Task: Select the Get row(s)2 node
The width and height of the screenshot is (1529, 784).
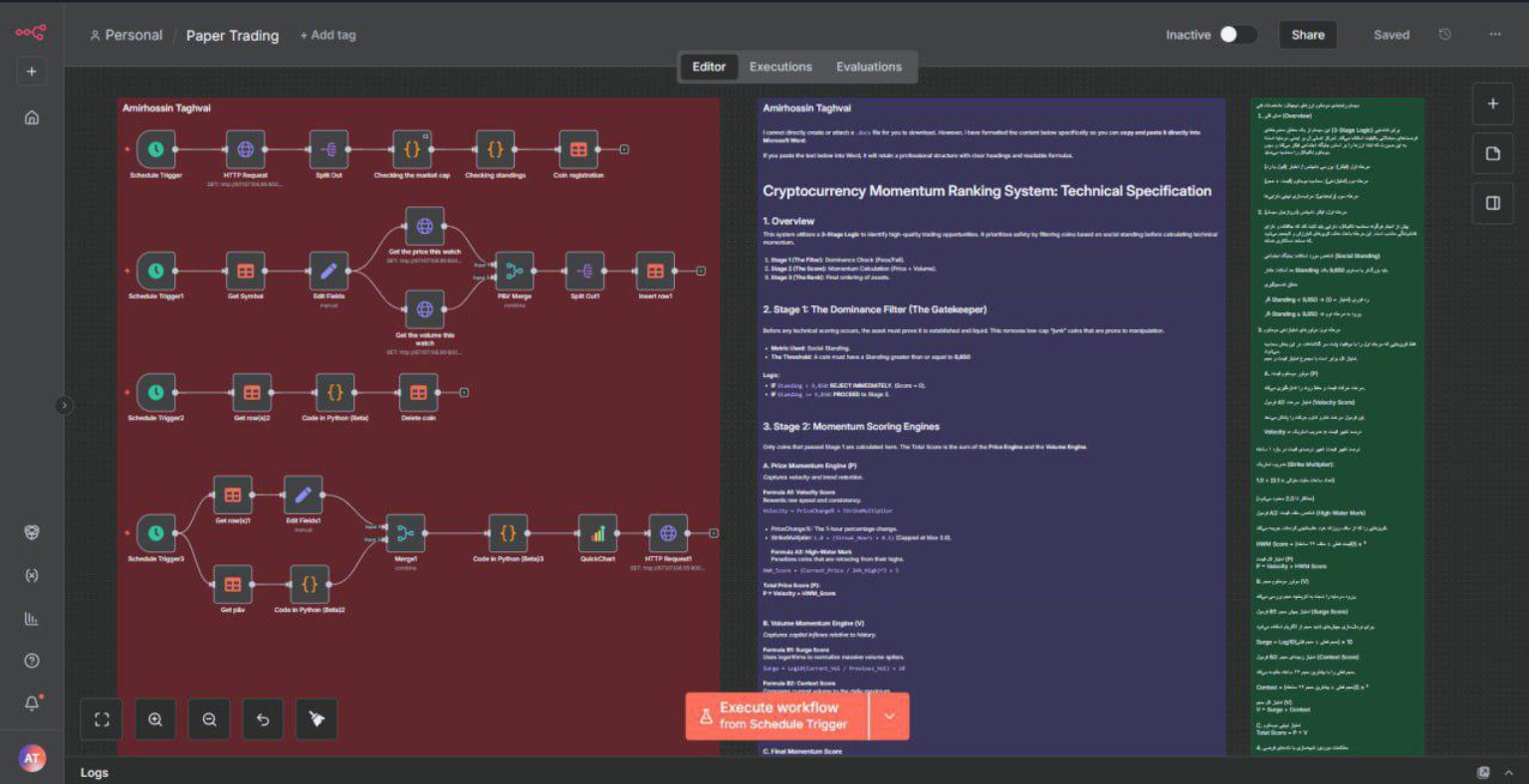Action: pos(252,393)
